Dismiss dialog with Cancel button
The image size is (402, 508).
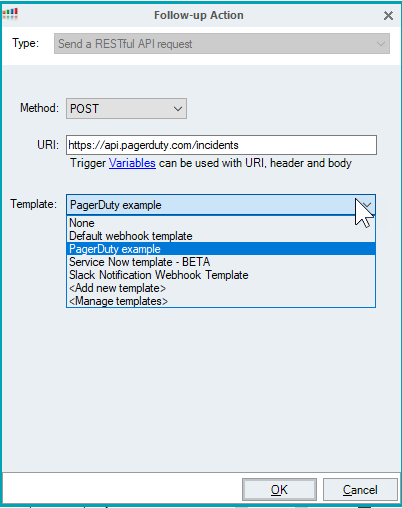[360, 490]
